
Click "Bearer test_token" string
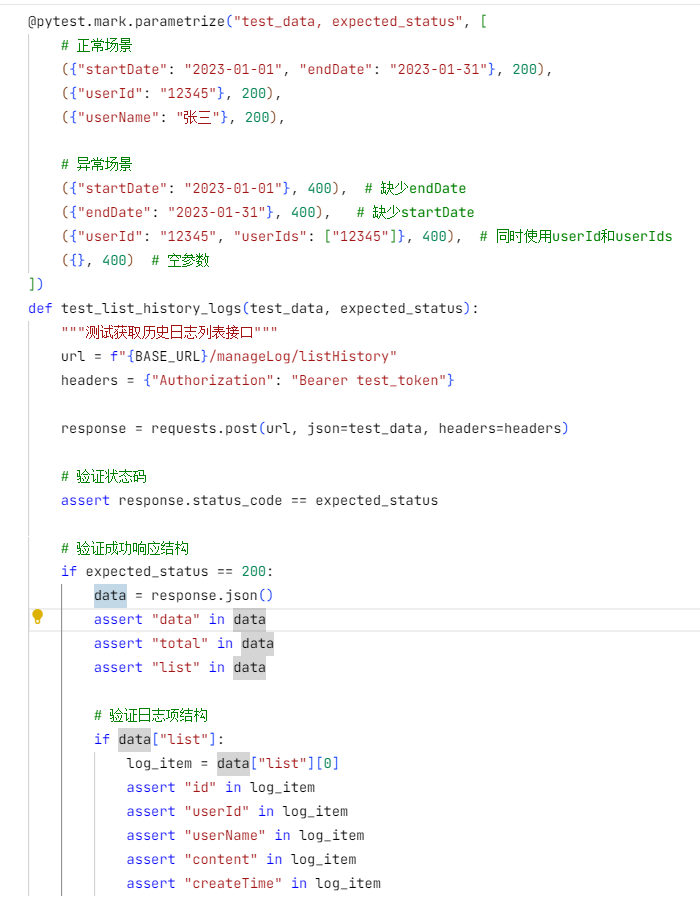point(369,380)
